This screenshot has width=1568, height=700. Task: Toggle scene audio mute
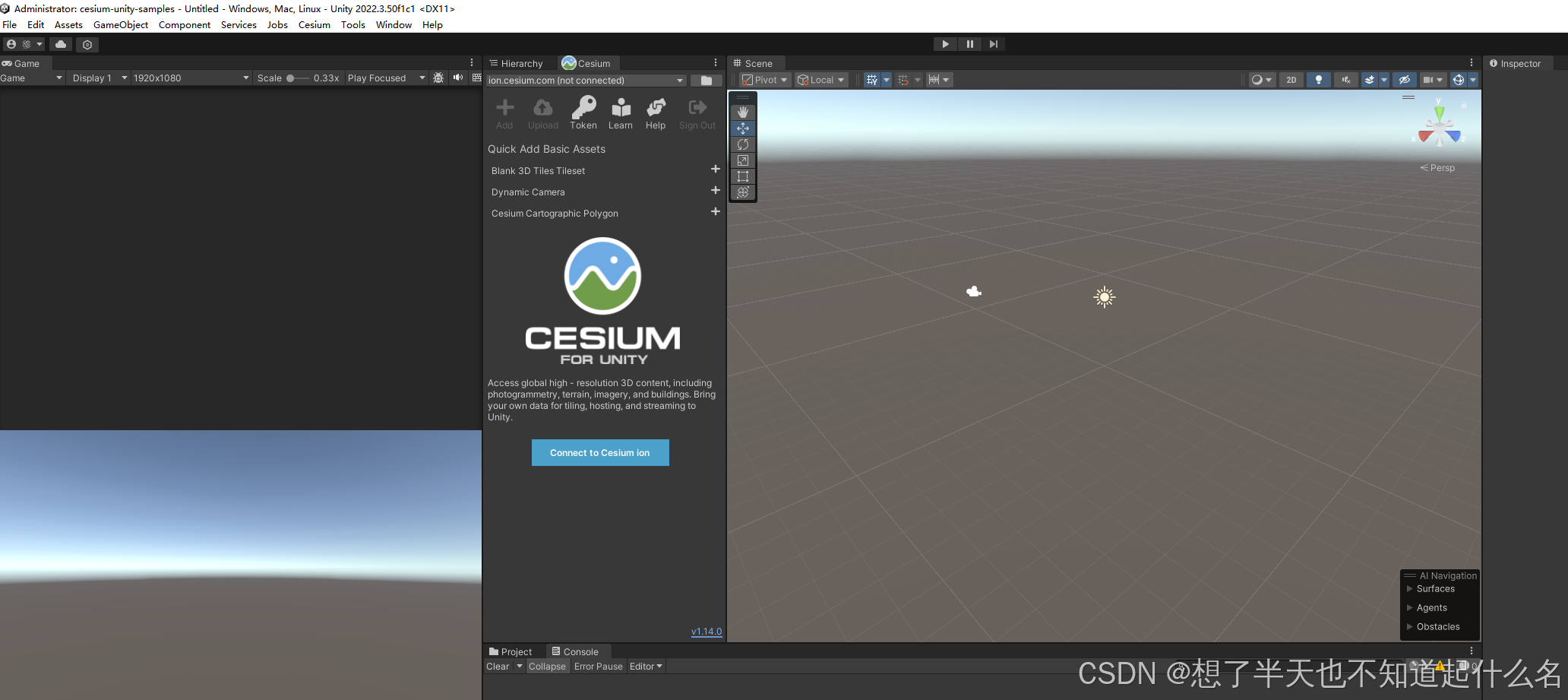pyautogui.click(x=1346, y=80)
